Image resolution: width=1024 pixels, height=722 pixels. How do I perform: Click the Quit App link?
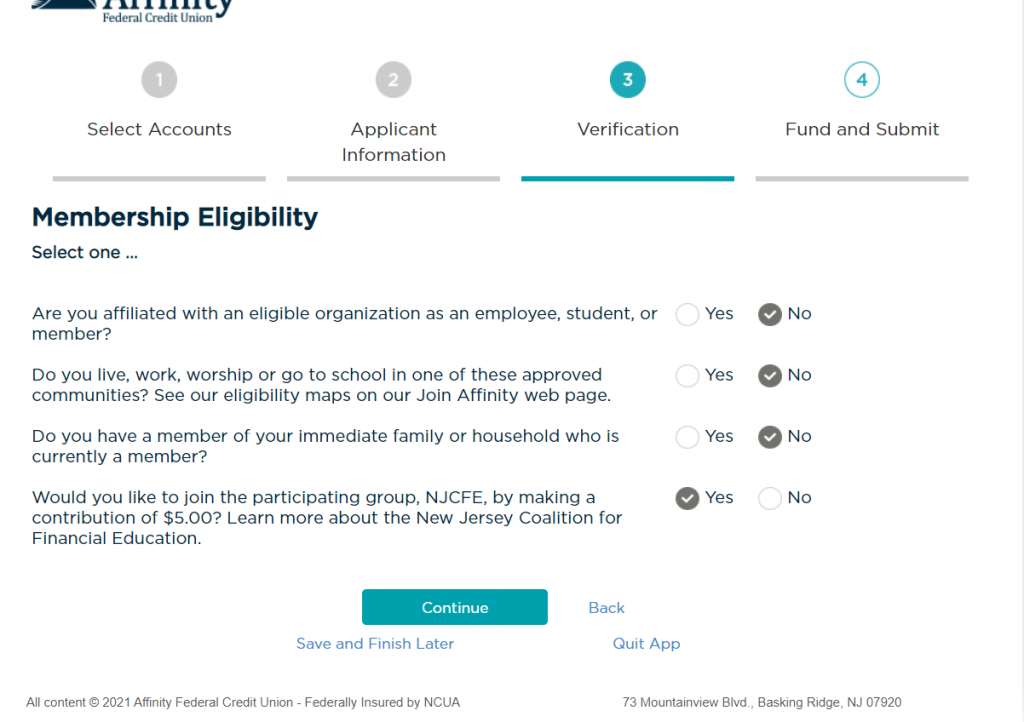[x=646, y=644]
